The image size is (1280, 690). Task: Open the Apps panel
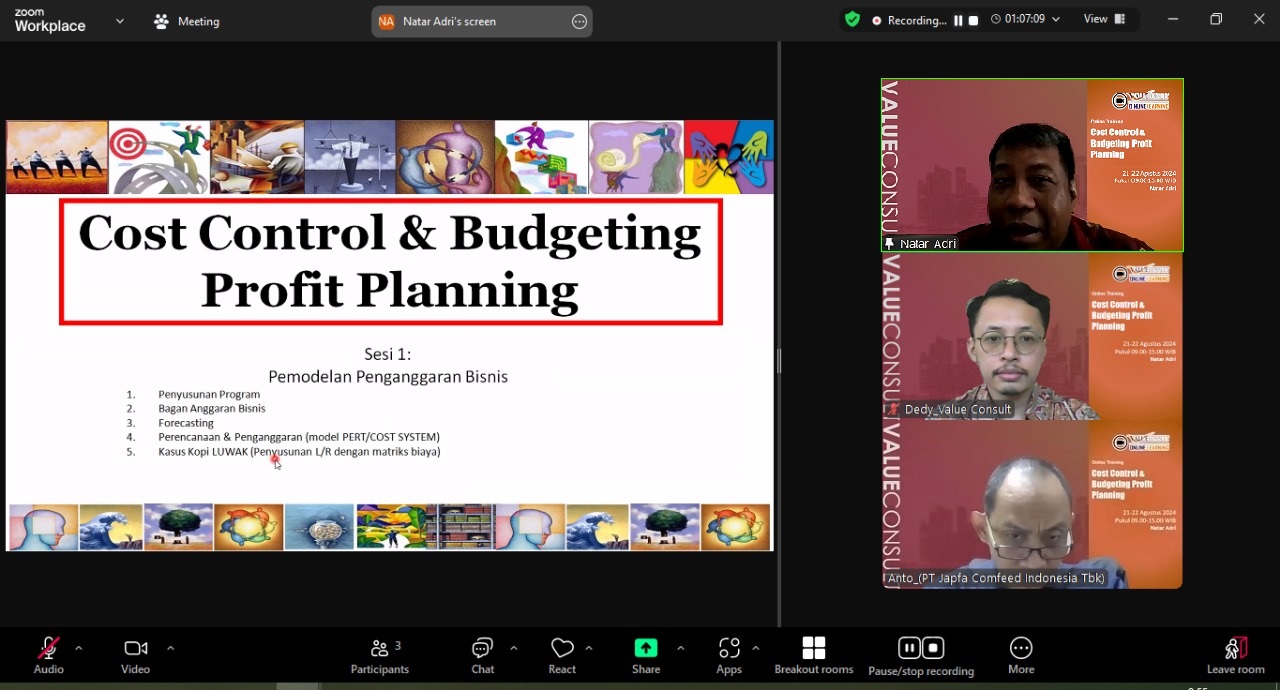(729, 655)
